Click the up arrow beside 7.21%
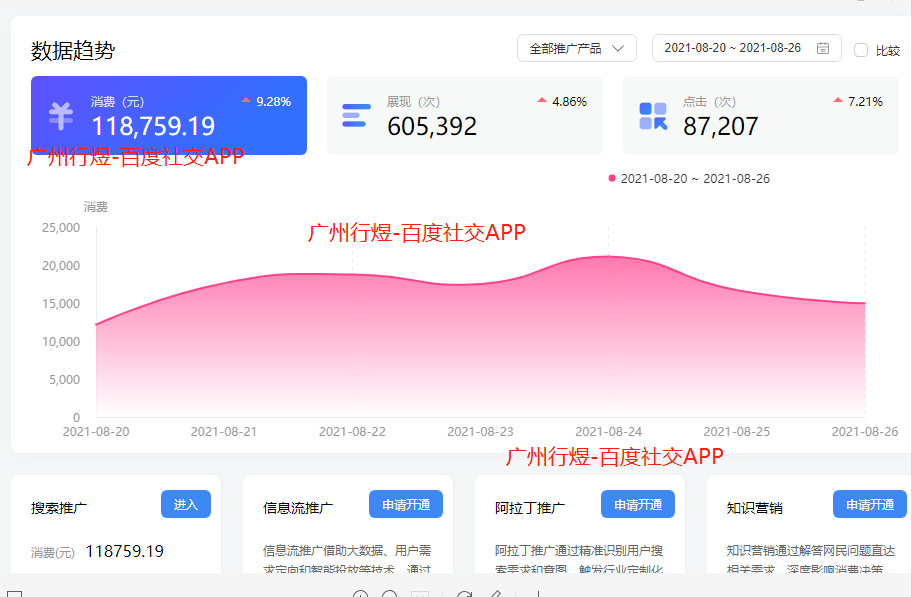Viewport: 912px width, 597px height. click(x=838, y=101)
